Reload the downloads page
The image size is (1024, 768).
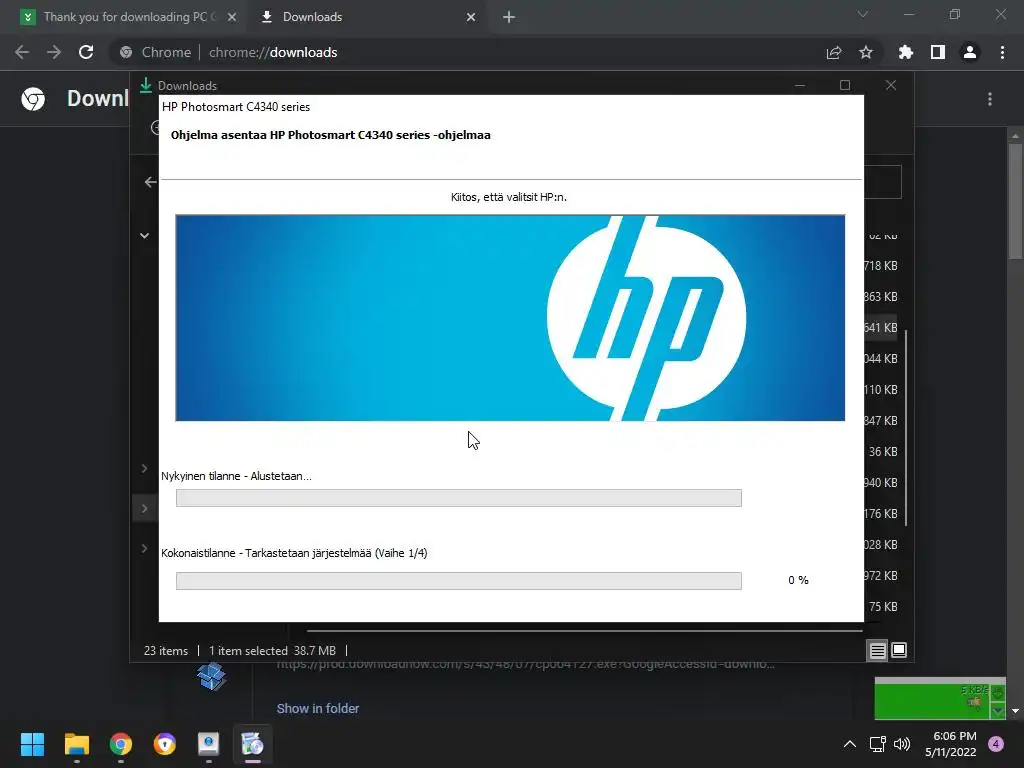coord(86,52)
